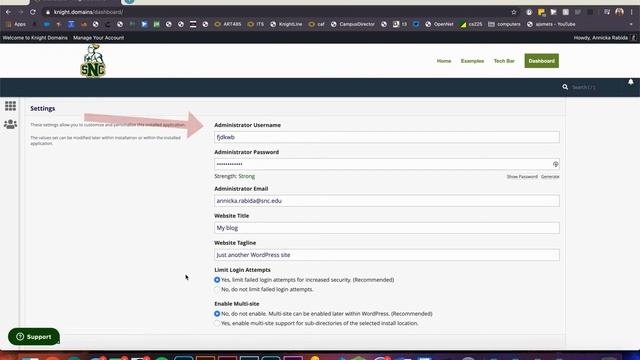Click the SNC knight logo

pyautogui.click(x=93, y=61)
